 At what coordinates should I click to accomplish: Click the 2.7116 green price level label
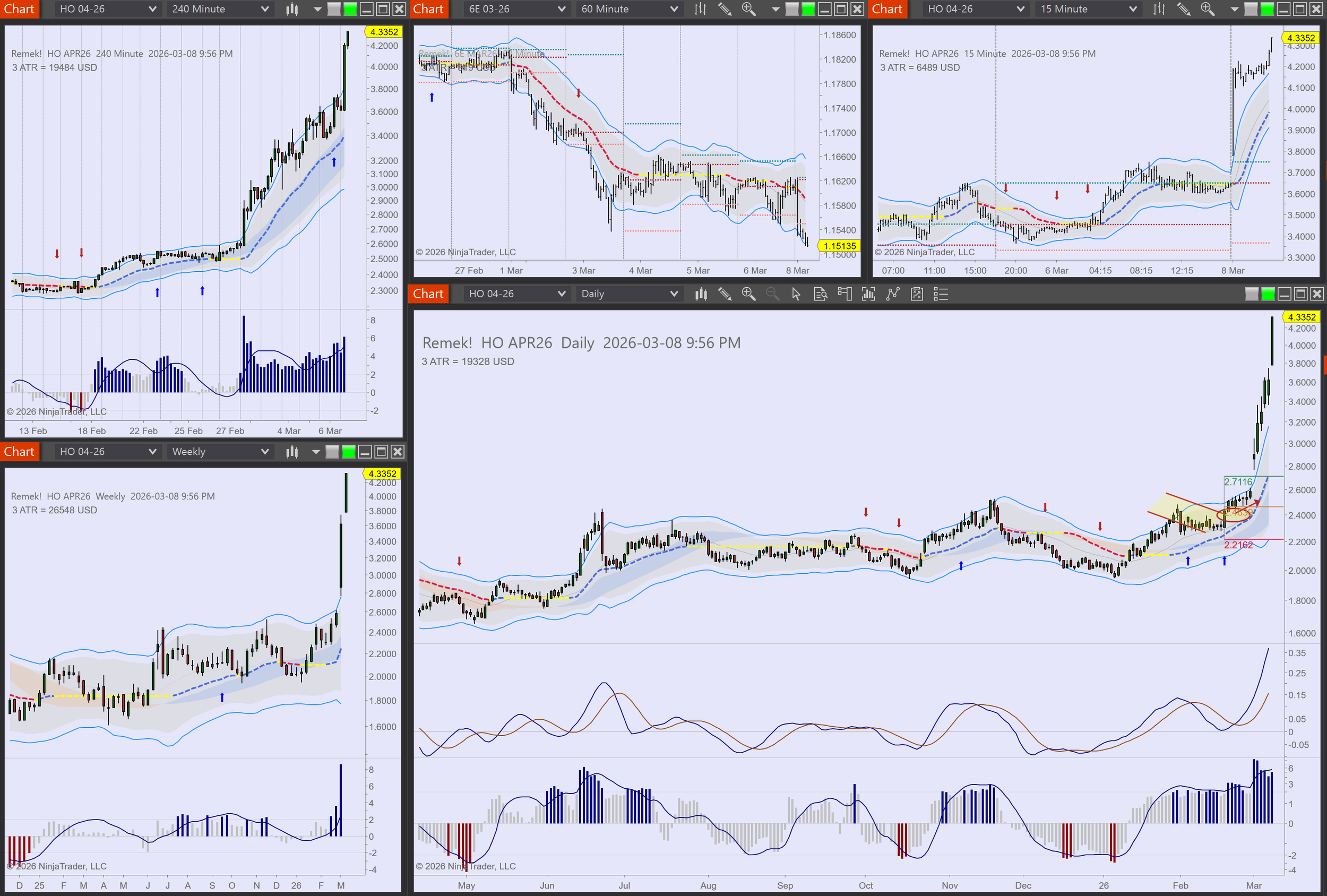pyautogui.click(x=1237, y=482)
